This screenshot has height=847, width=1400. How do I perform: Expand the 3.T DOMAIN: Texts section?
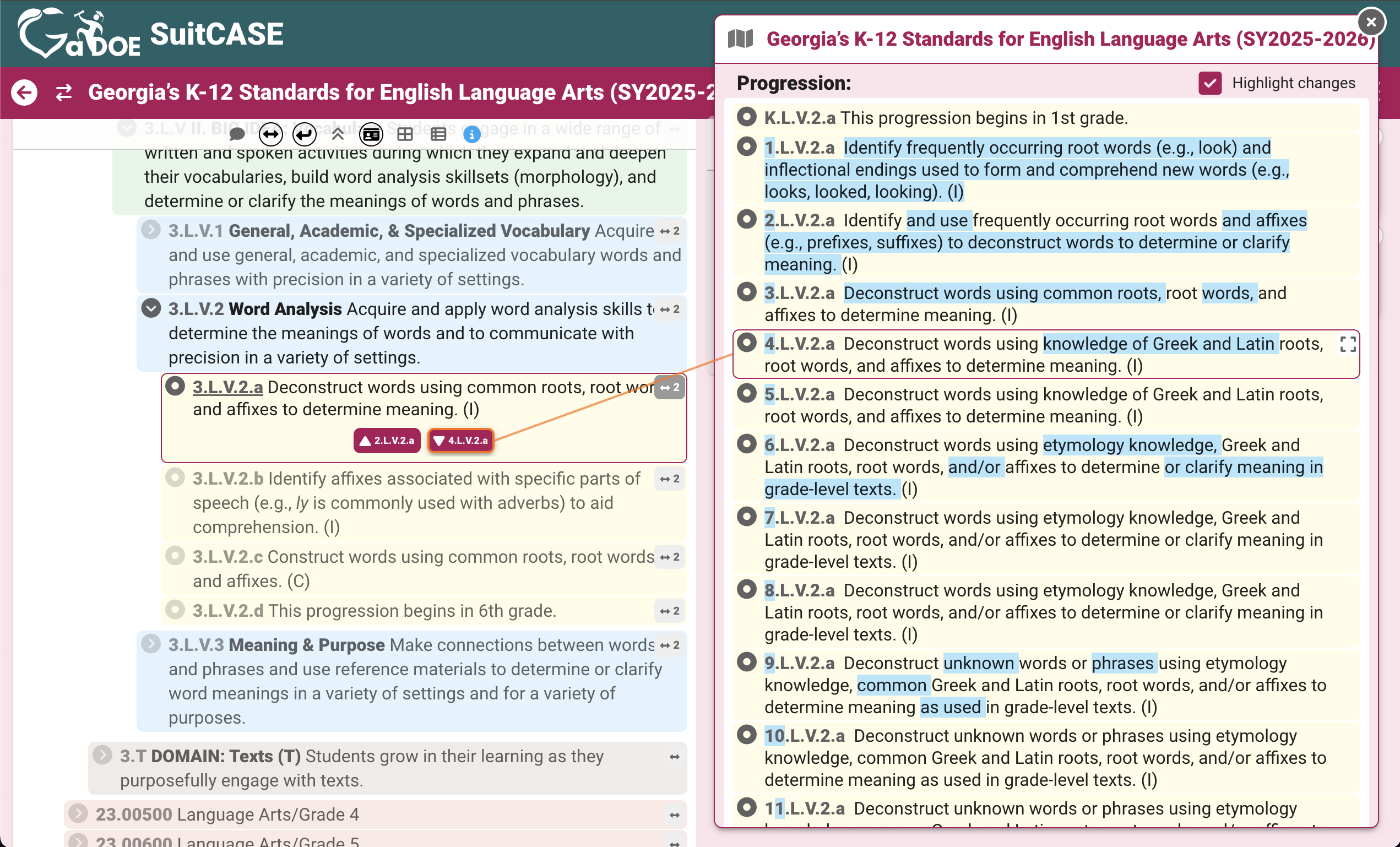pos(102,756)
